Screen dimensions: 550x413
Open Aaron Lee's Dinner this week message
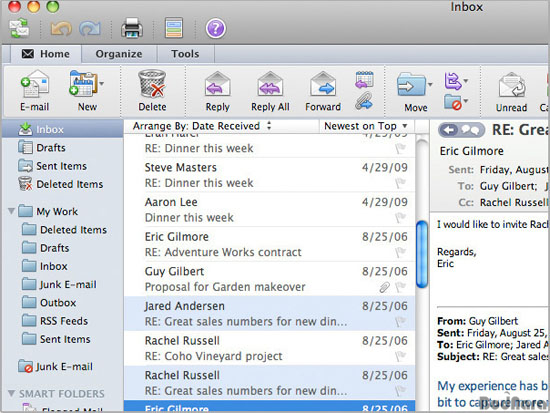[x=269, y=209]
